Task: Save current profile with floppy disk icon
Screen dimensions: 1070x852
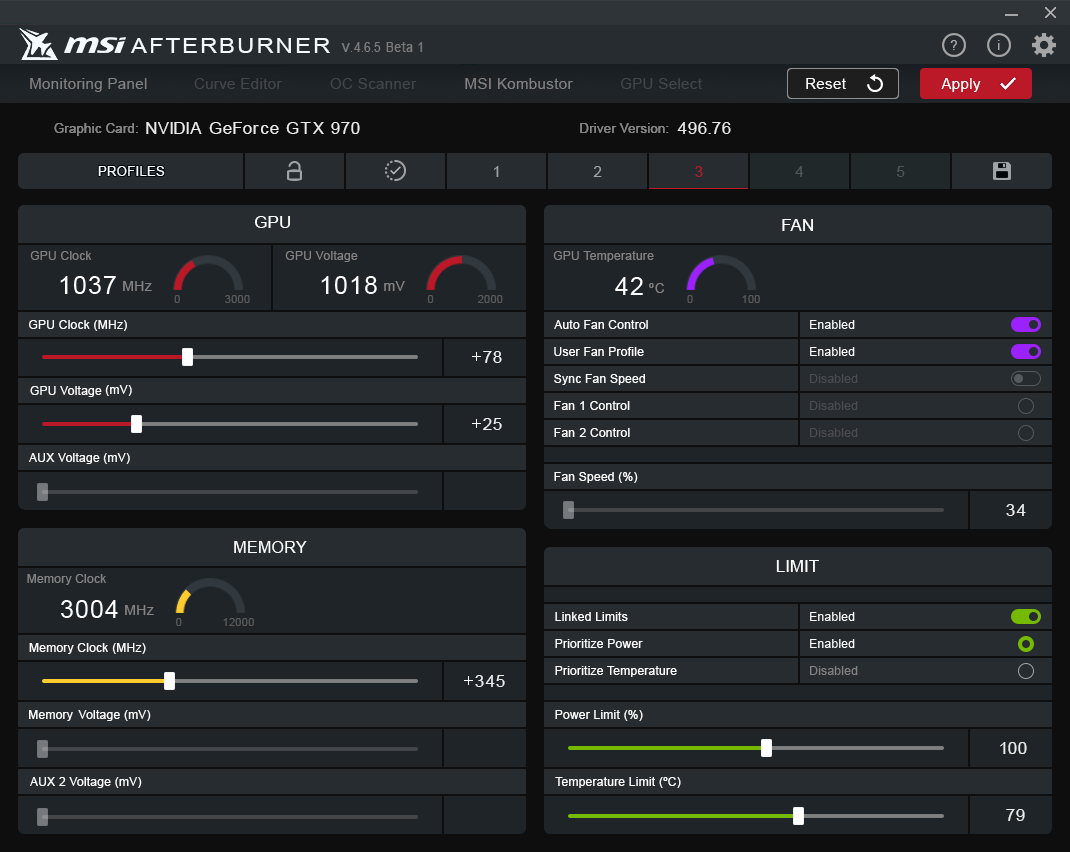Action: click(x=1001, y=171)
